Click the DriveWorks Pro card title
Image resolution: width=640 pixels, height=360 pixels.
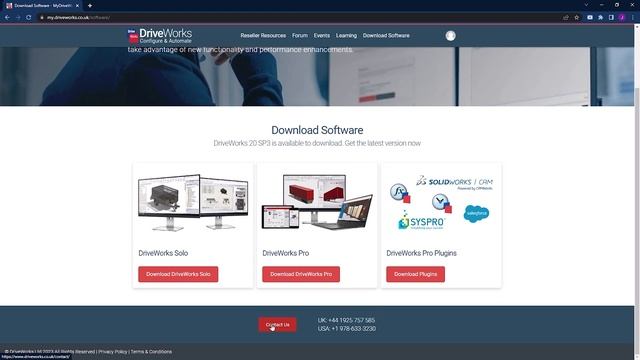coord(285,253)
